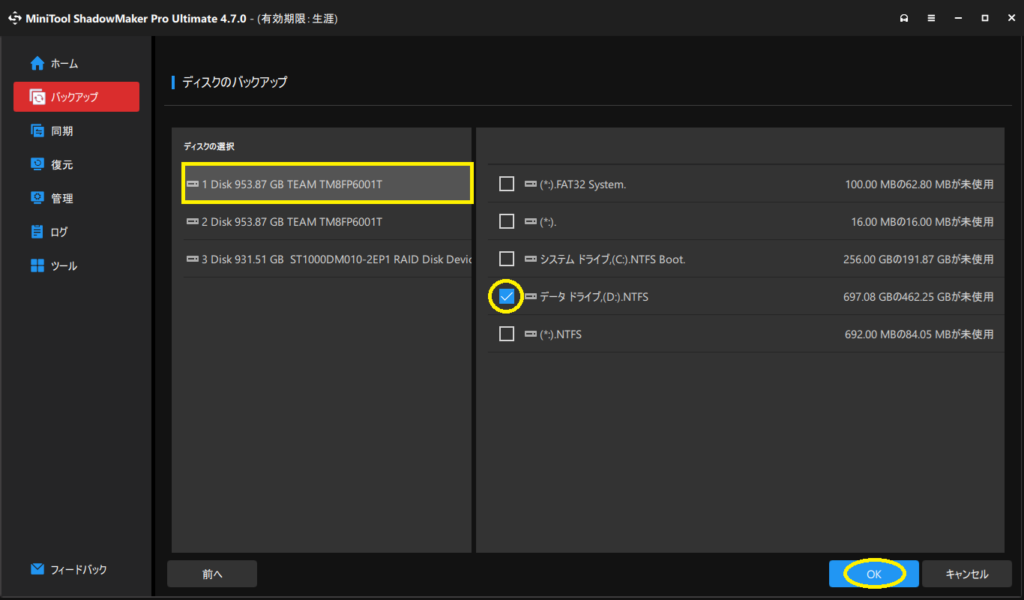Image resolution: width=1024 pixels, height=600 pixels.
Task: Click the tools grid icon
Action: pos(37,266)
